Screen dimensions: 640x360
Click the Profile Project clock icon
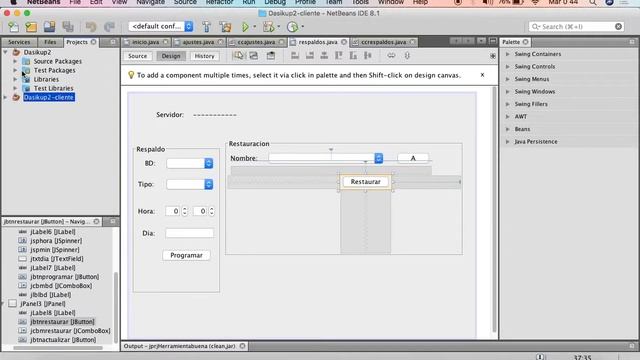[x=292, y=27]
